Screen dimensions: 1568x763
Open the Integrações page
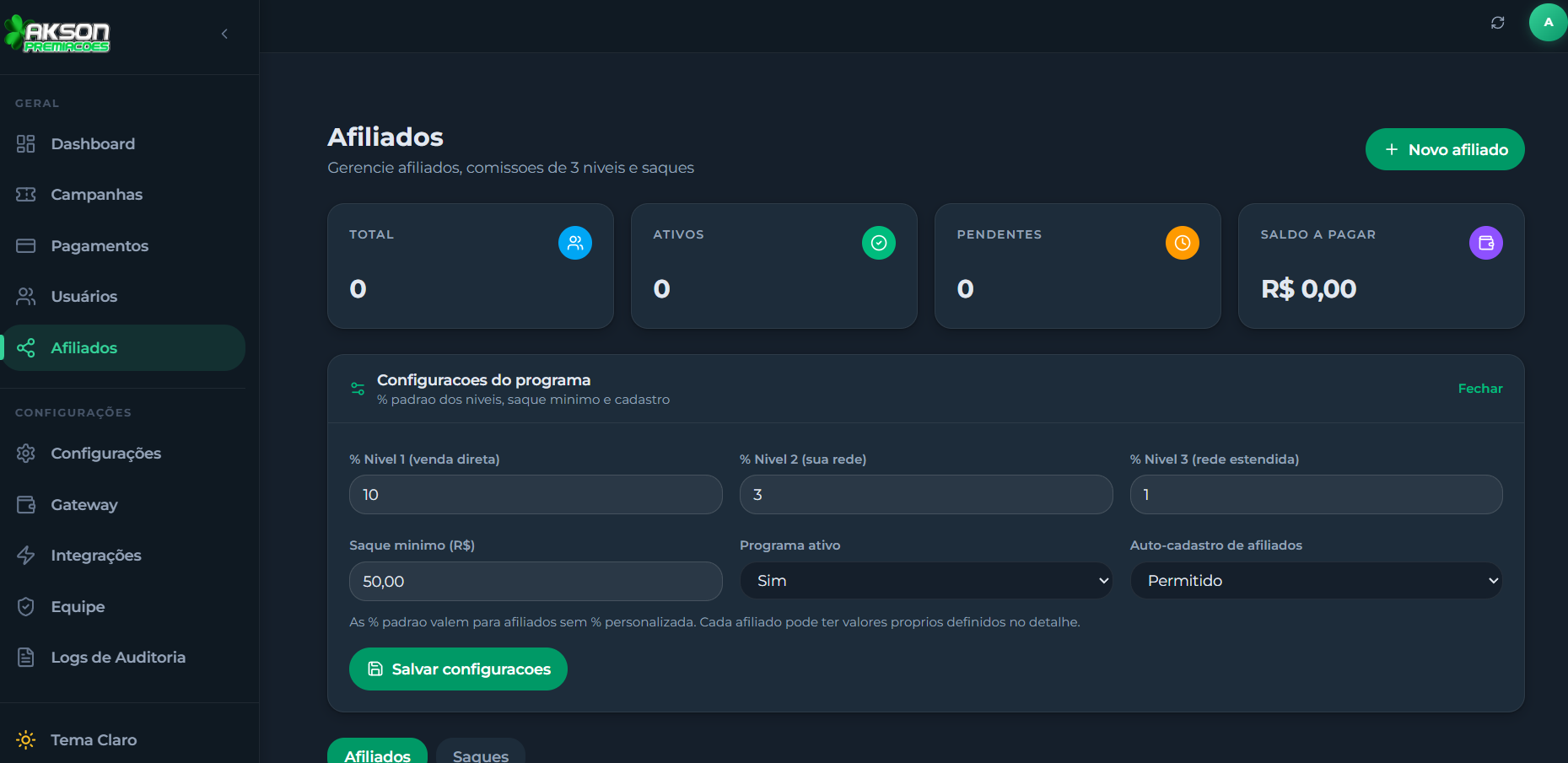point(123,555)
